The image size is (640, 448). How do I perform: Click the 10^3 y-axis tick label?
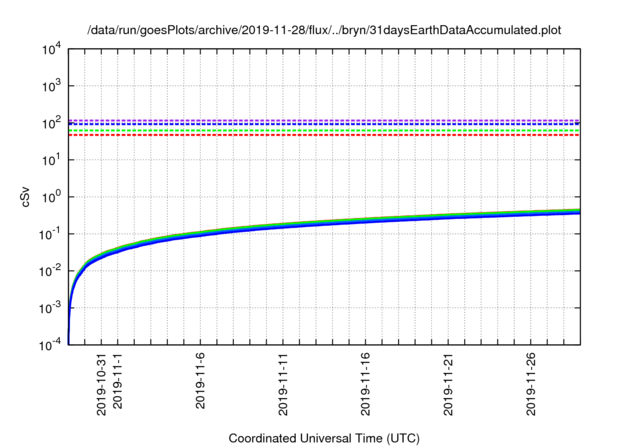point(51,86)
